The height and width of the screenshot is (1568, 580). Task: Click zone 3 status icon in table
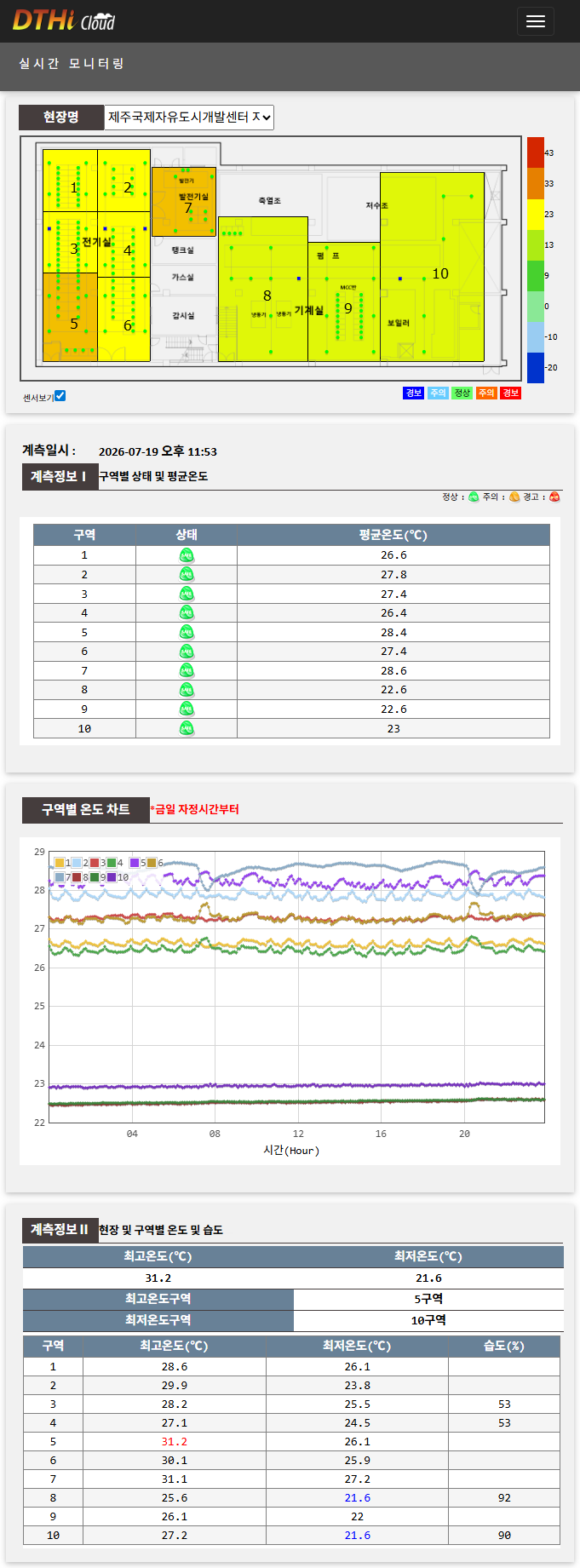[x=187, y=594]
